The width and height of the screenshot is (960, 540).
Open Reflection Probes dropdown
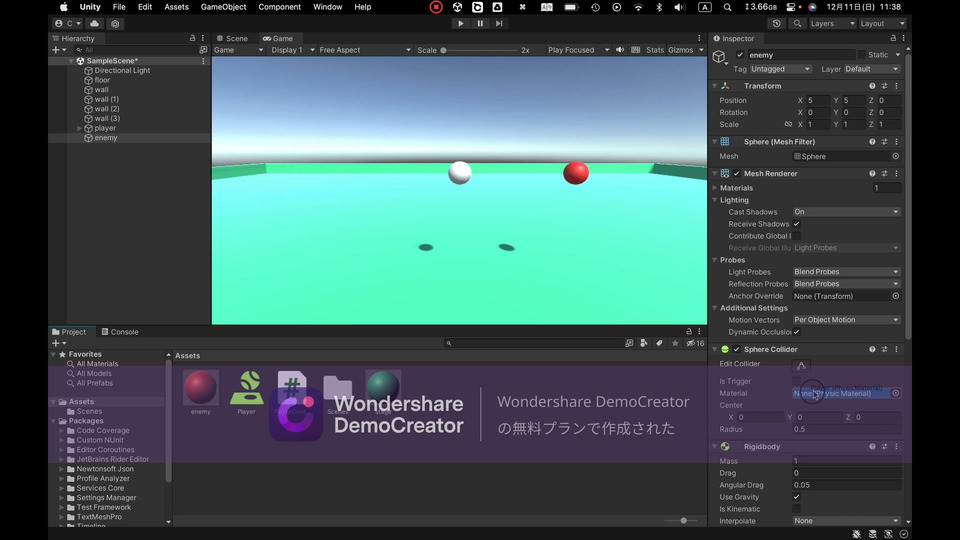click(847, 283)
